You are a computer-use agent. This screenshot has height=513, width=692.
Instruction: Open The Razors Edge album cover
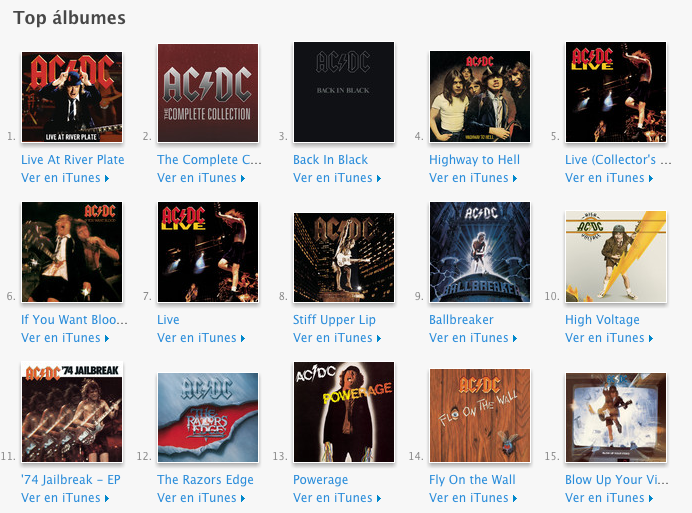[x=208, y=417]
